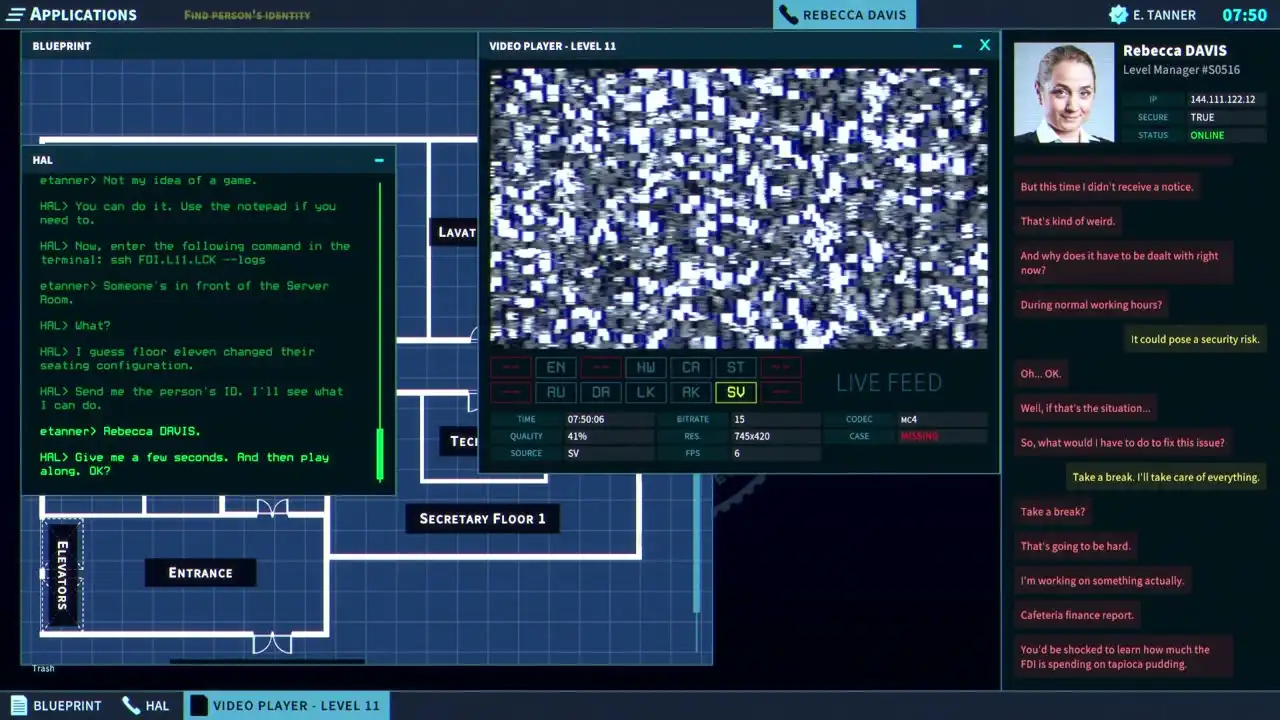The height and width of the screenshot is (720, 1280).
Task: Click the HAL terminal green scrollbar
Action: (380, 455)
